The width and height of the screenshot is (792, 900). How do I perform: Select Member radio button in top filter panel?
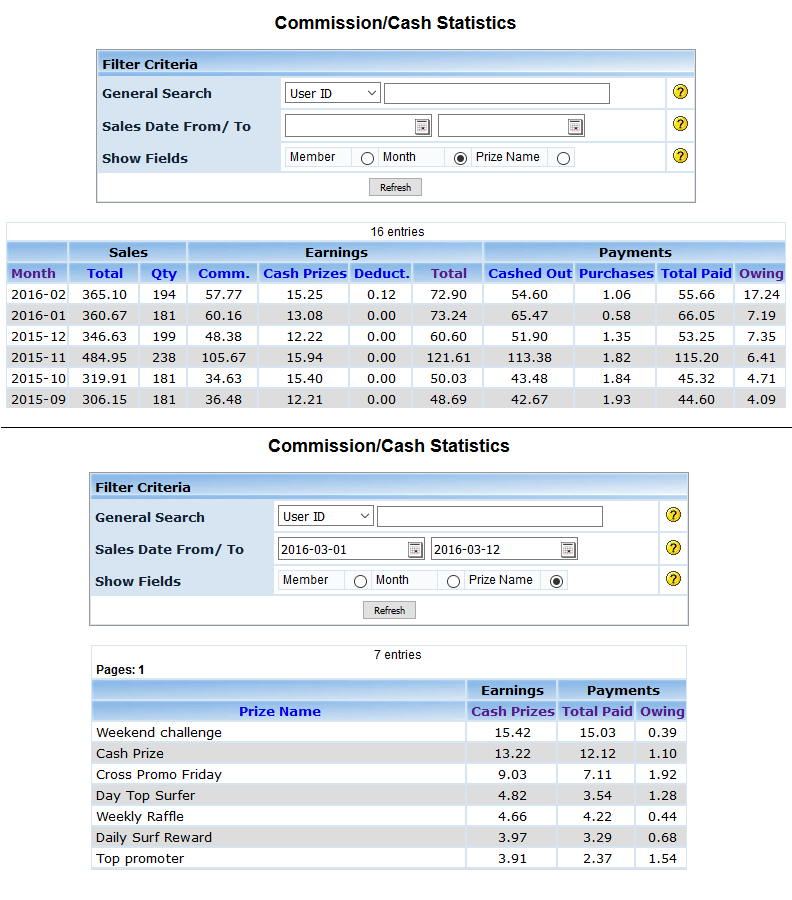click(x=367, y=158)
